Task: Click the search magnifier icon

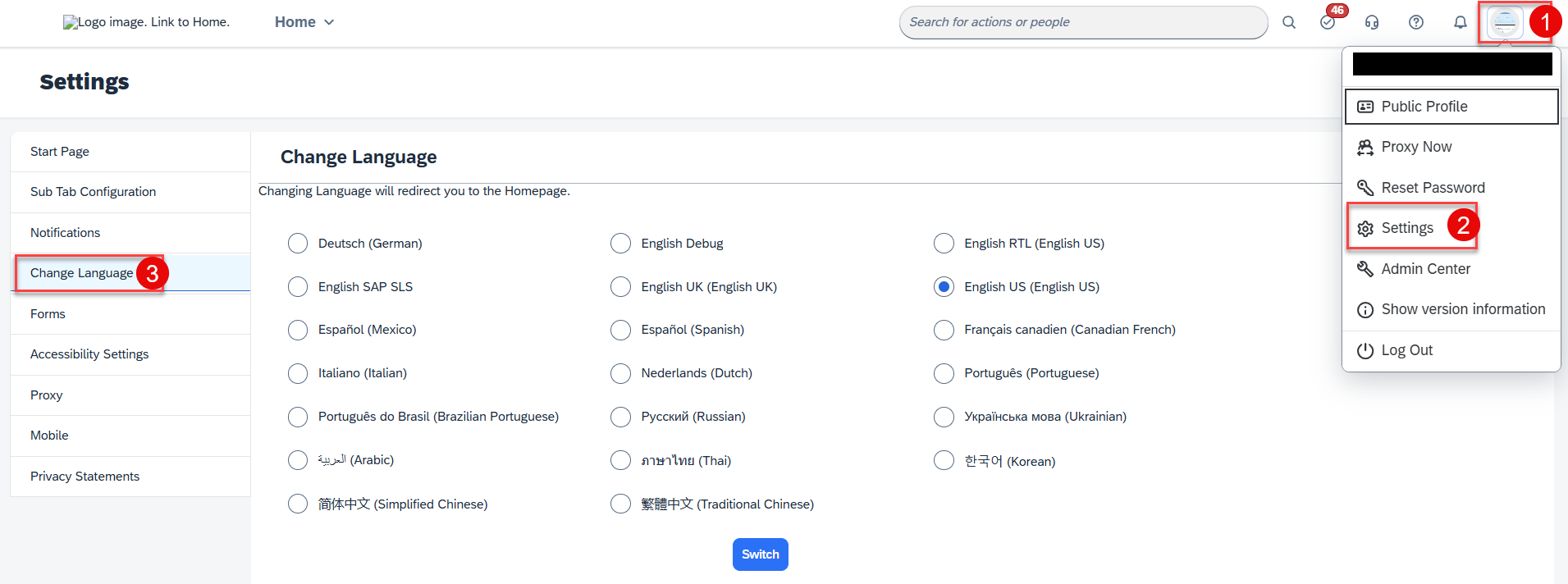Action: click(x=1289, y=22)
